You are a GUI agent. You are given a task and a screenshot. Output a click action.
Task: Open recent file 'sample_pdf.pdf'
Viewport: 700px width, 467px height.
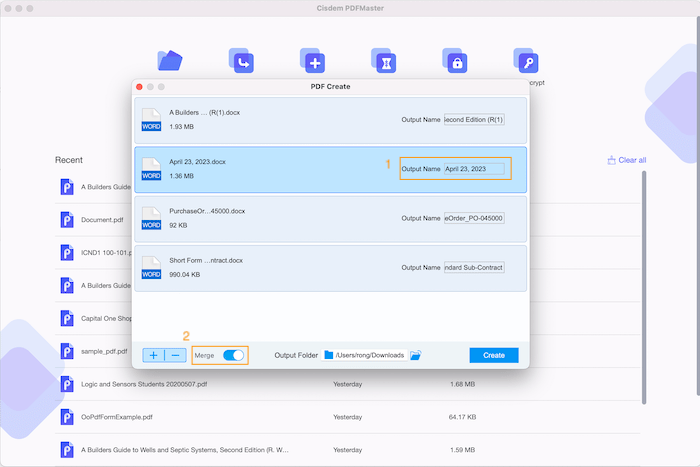(104, 351)
